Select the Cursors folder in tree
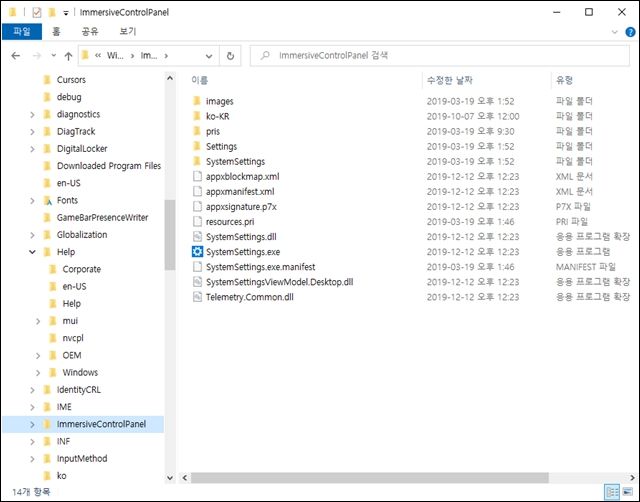Image resolution: width=640 pixels, height=502 pixels. tap(71, 80)
